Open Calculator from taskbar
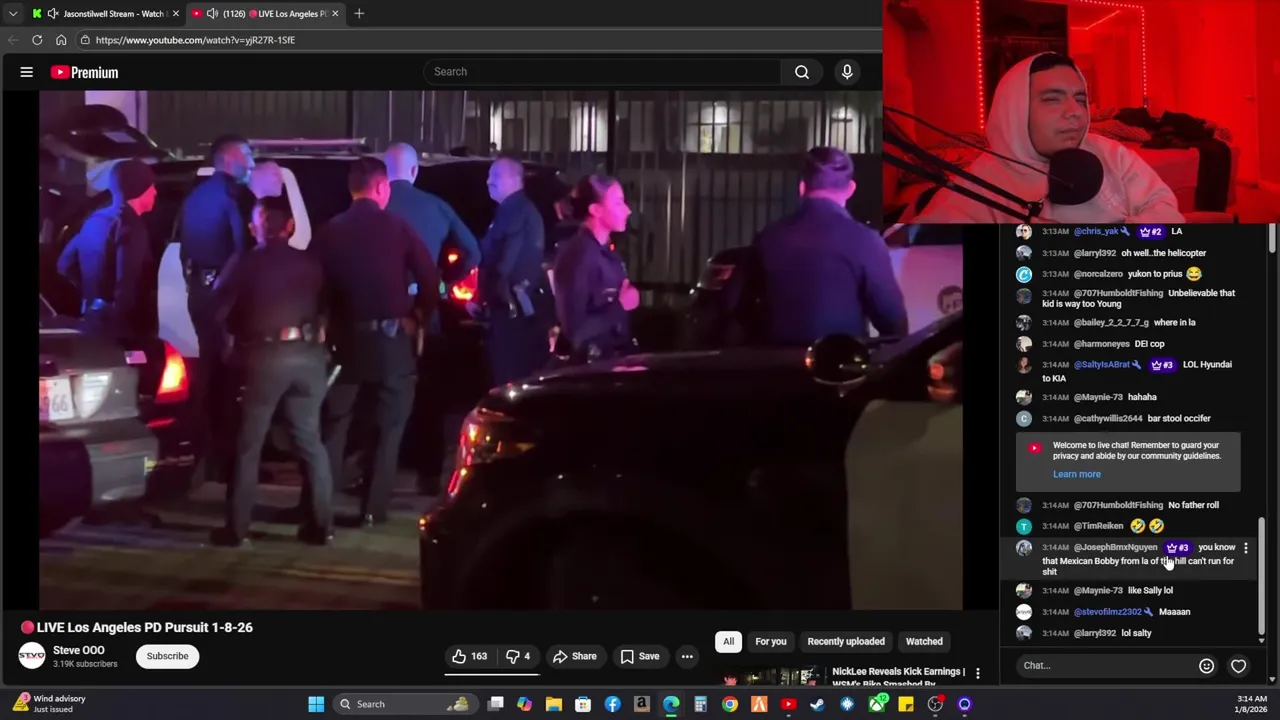 coord(700,704)
